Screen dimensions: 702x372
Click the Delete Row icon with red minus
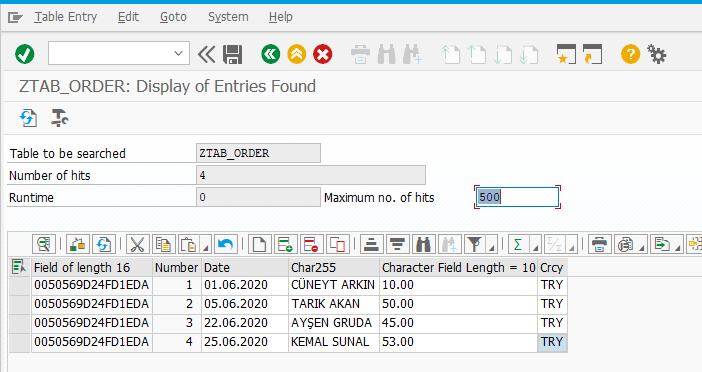[x=311, y=244]
